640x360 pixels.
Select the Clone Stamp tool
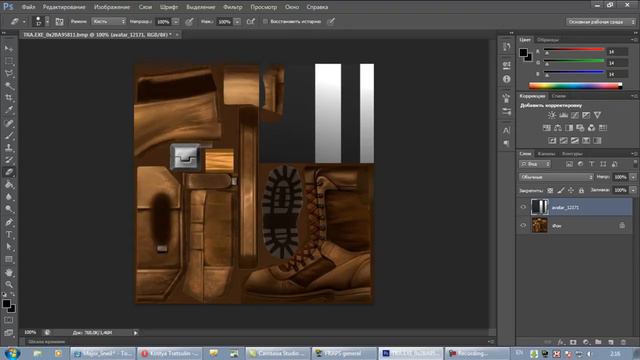pos(9,147)
